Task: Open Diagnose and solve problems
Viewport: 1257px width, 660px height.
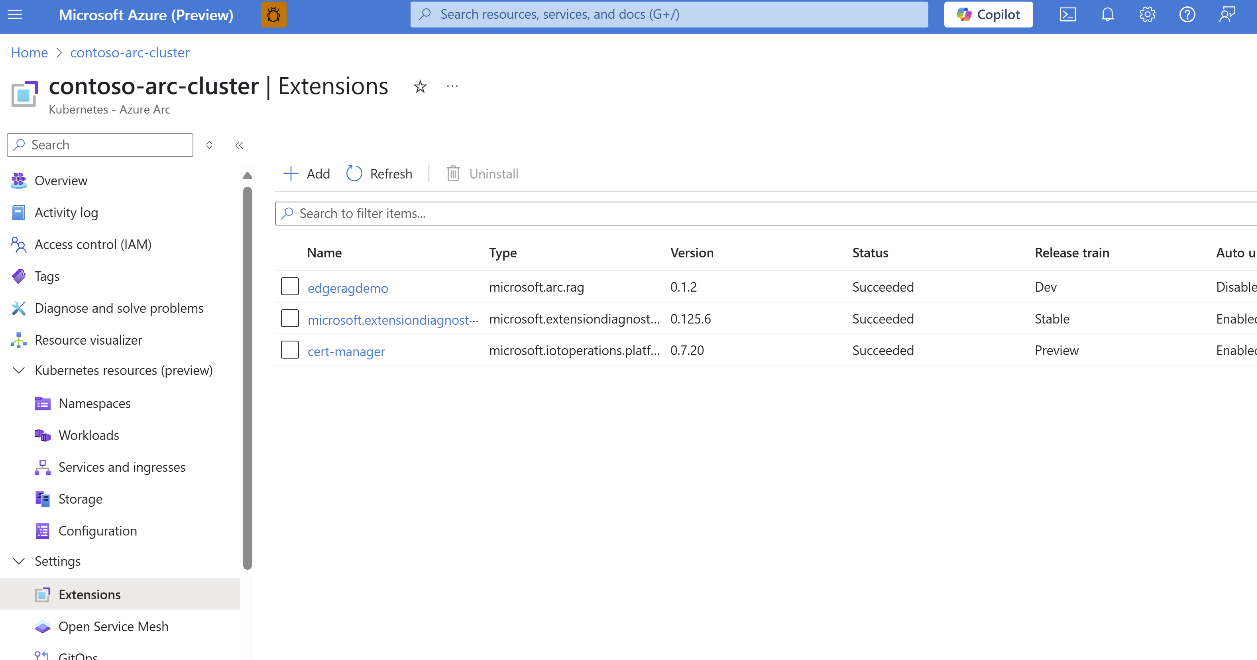Action: (119, 309)
